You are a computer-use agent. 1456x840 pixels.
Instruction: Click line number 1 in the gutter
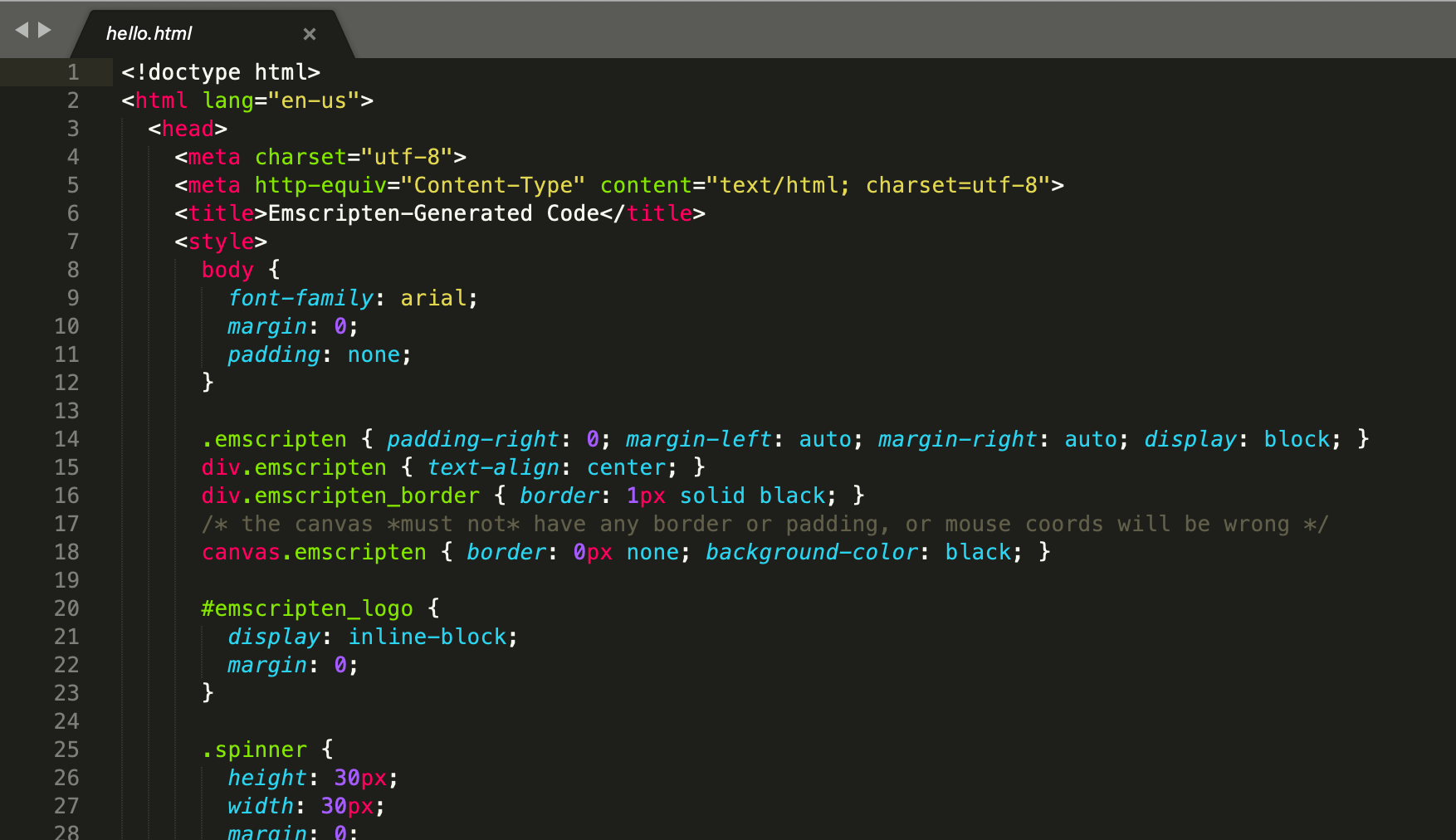72,72
